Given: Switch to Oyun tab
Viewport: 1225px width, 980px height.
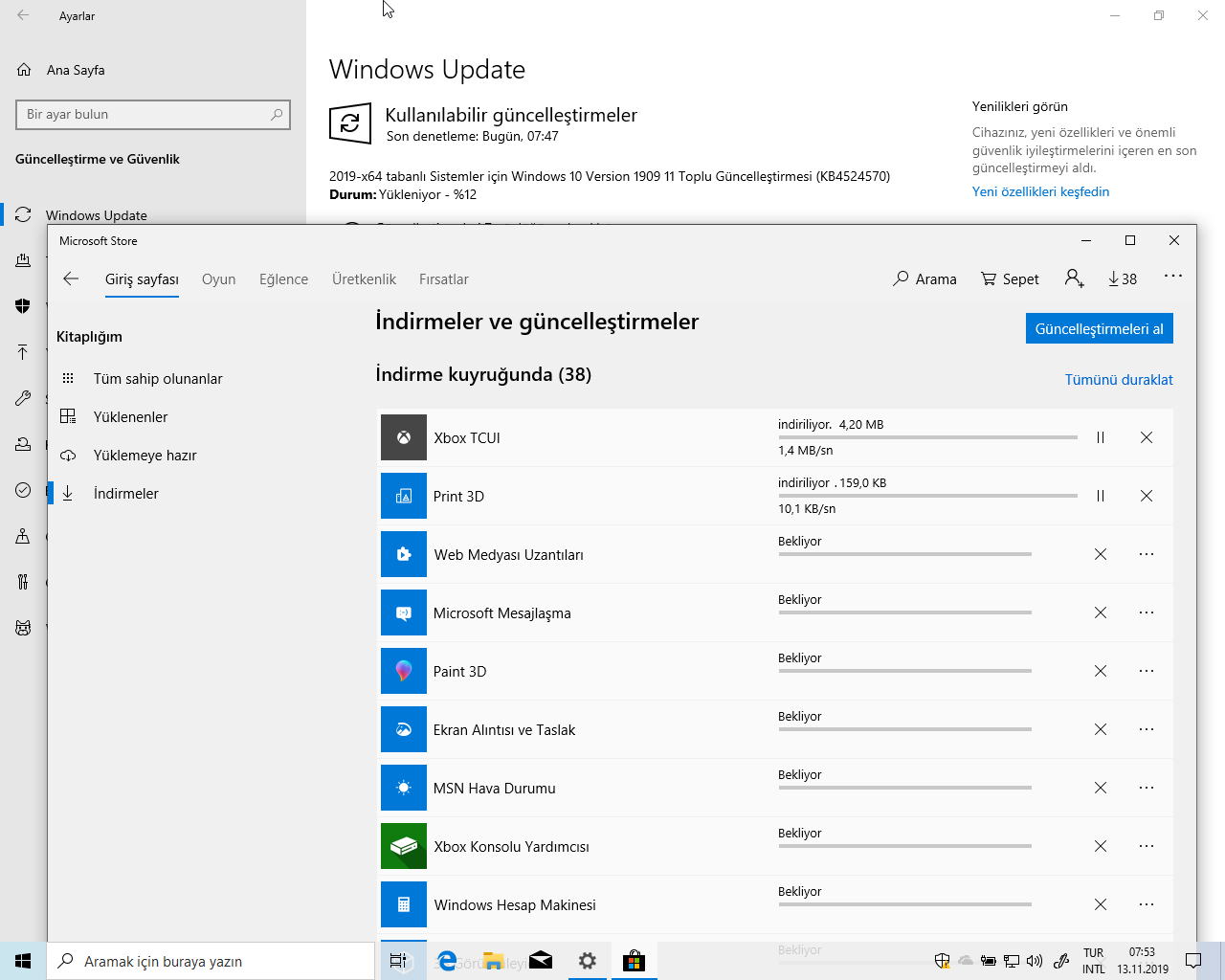Looking at the screenshot, I should coord(218,279).
